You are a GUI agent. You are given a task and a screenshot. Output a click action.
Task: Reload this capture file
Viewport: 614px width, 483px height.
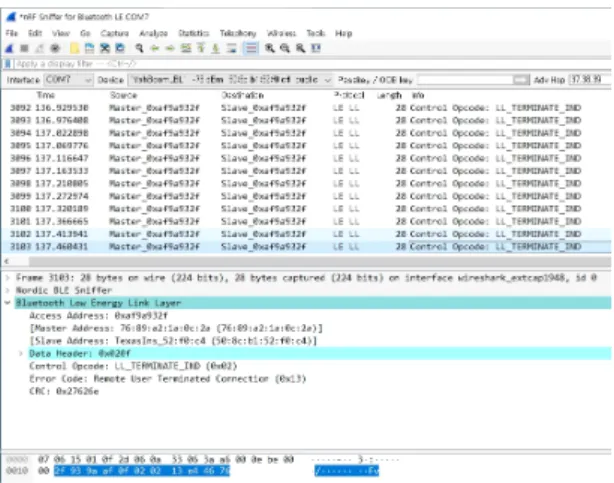point(120,48)
